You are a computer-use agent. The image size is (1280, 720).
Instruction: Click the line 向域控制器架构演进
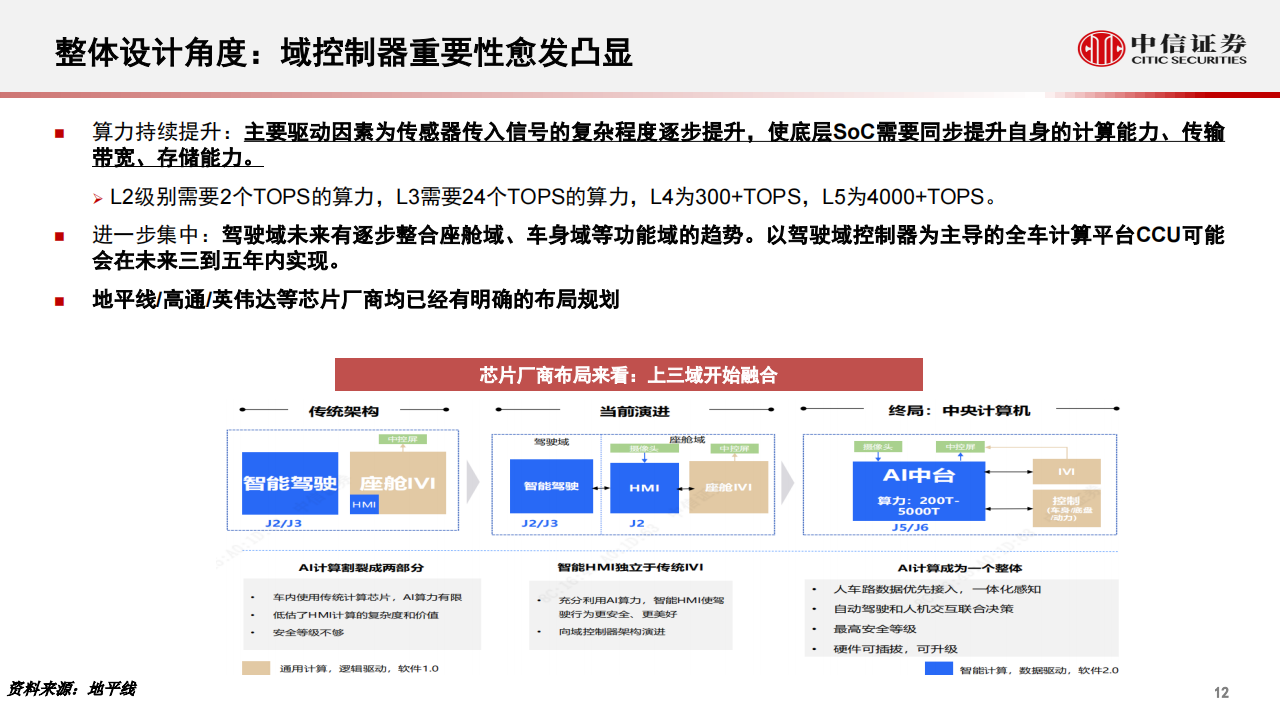[x=611, y=631]
